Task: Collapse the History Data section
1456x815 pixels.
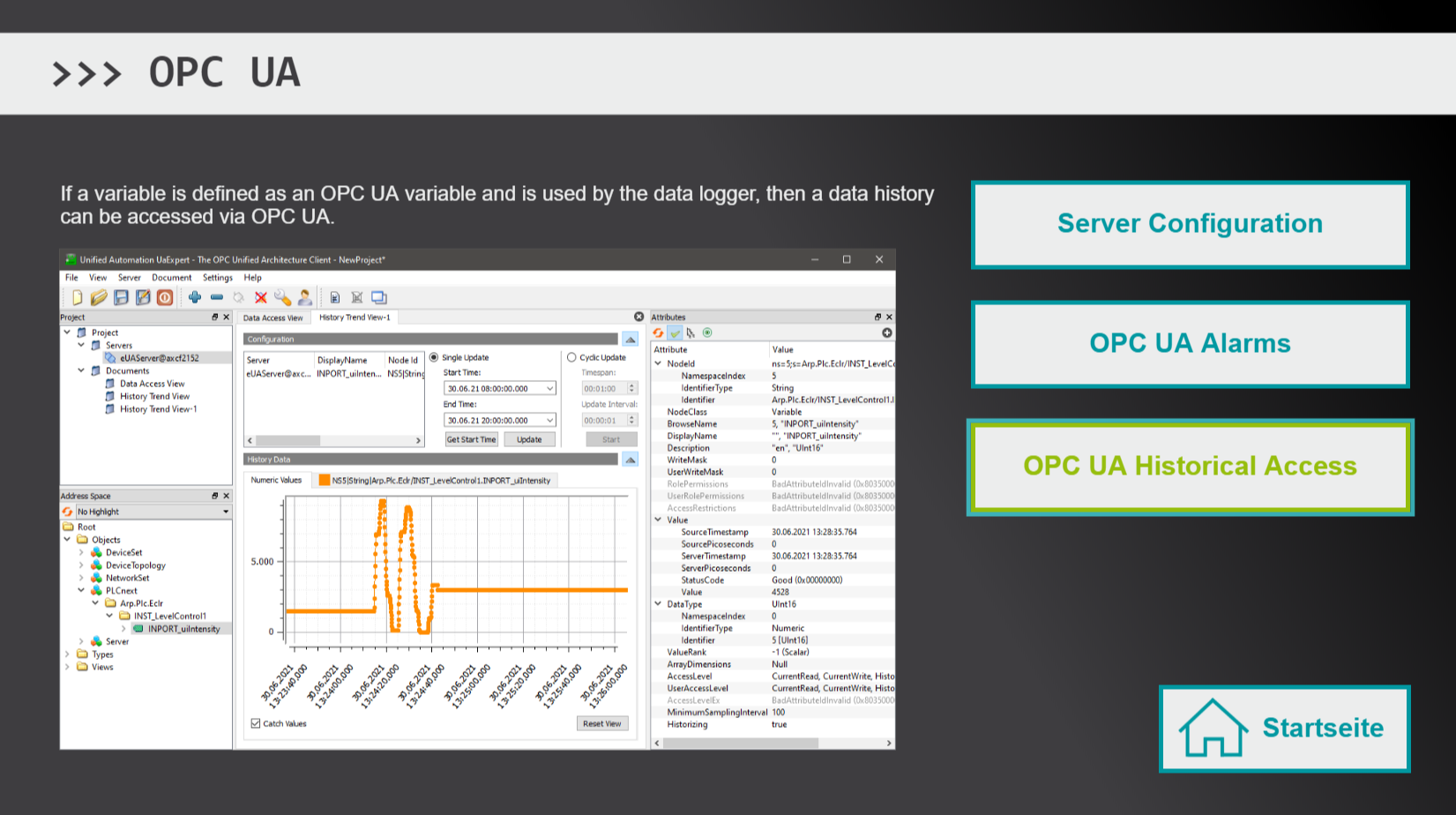Action: click(631, 459)
